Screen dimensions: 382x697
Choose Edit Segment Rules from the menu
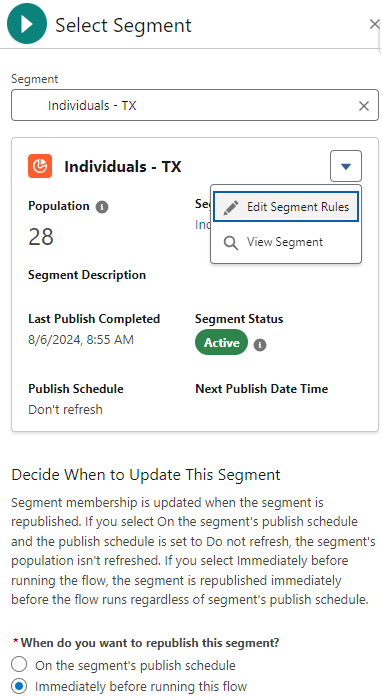coord(286,207)
